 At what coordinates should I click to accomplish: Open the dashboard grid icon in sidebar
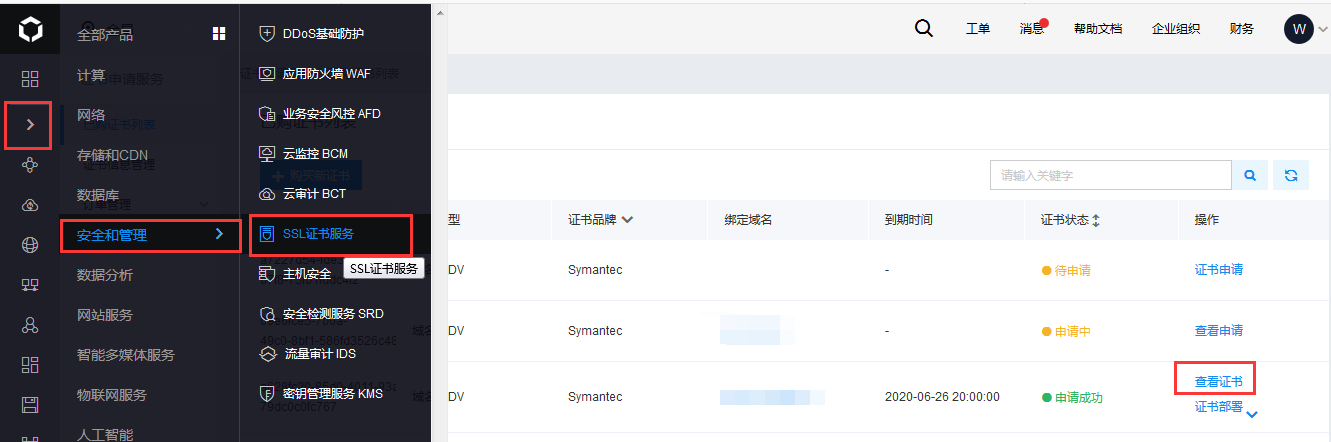click(30, 77)
